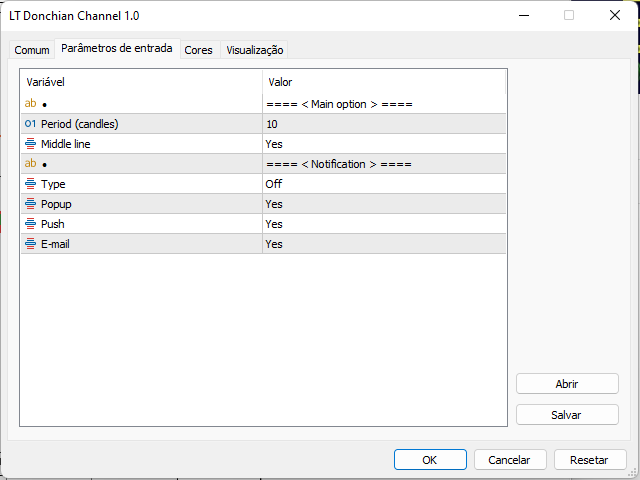Open the Popup Yes value dropdown

coord(384,204)
